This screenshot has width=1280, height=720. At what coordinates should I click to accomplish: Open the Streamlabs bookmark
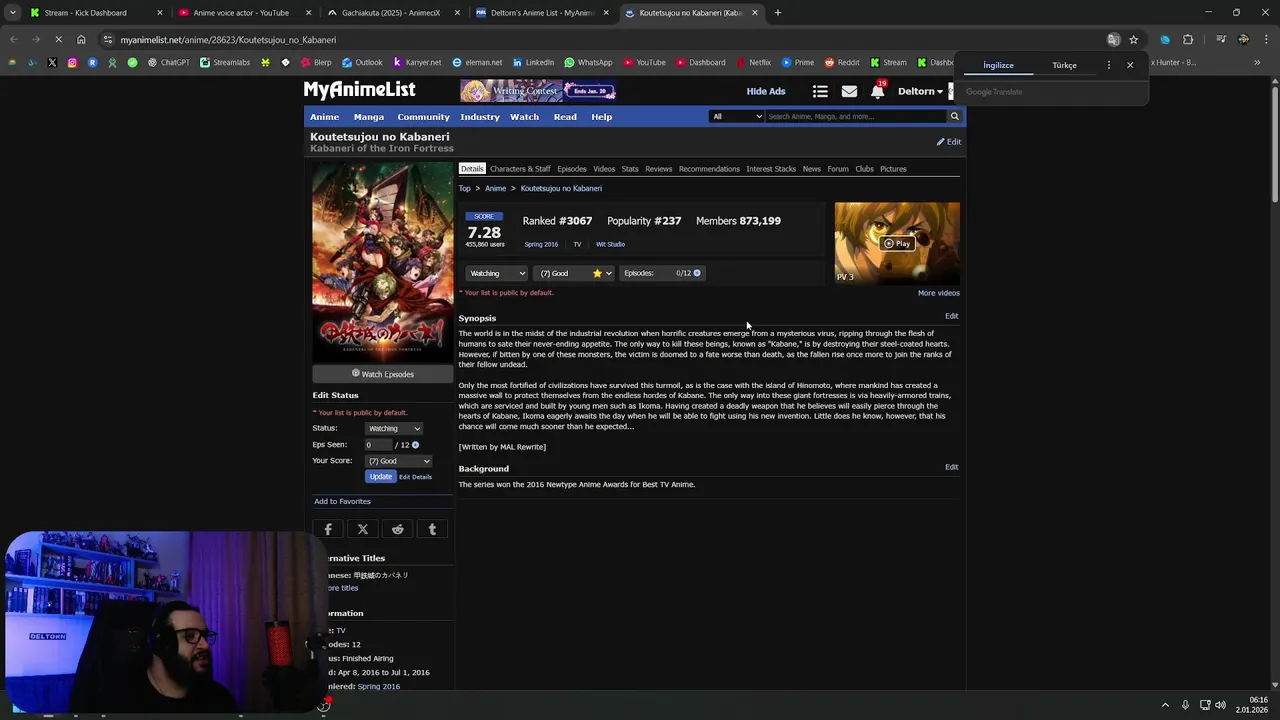pos(225,62)
